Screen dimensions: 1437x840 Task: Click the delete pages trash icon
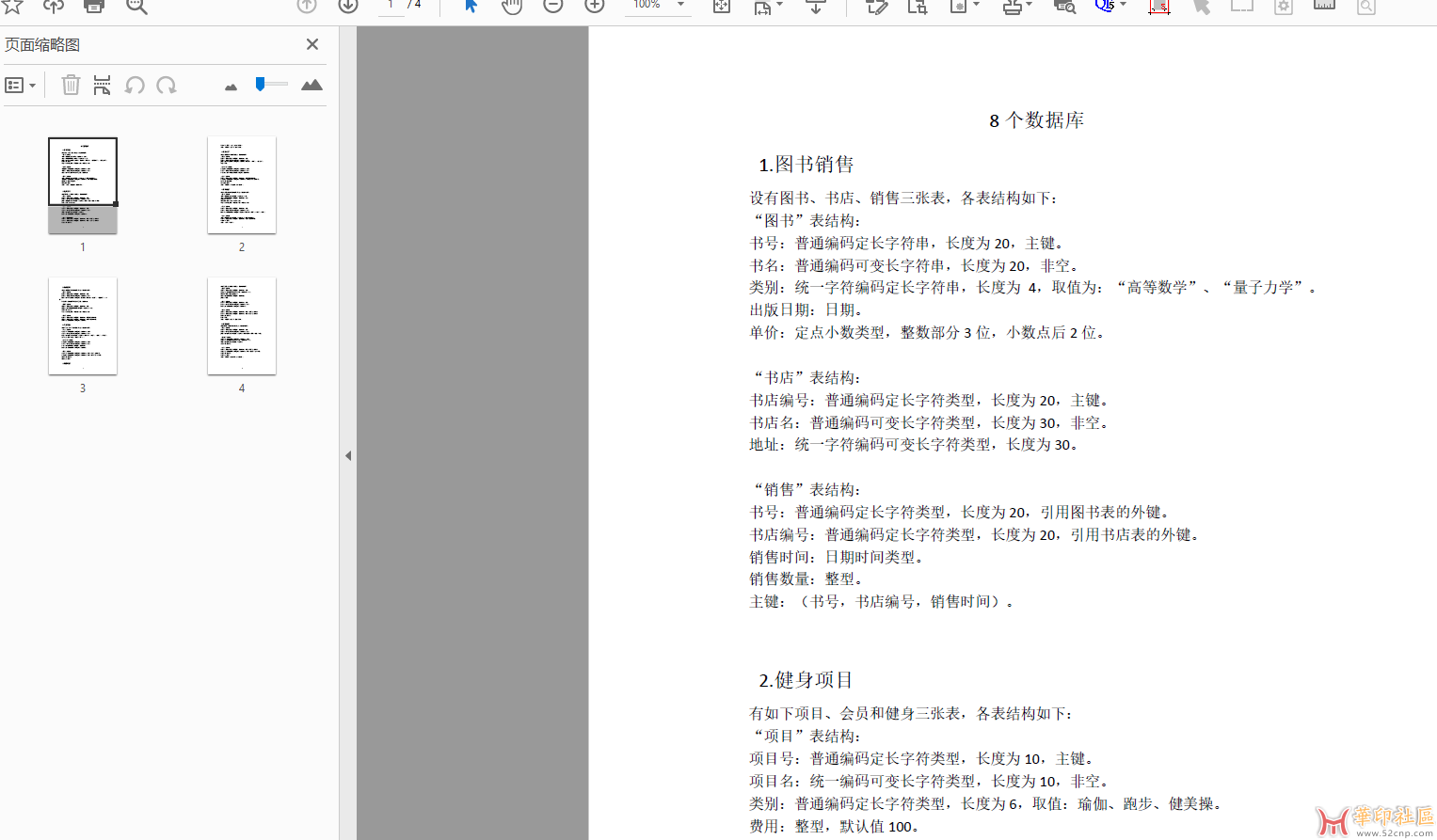[x=71, y=85]
